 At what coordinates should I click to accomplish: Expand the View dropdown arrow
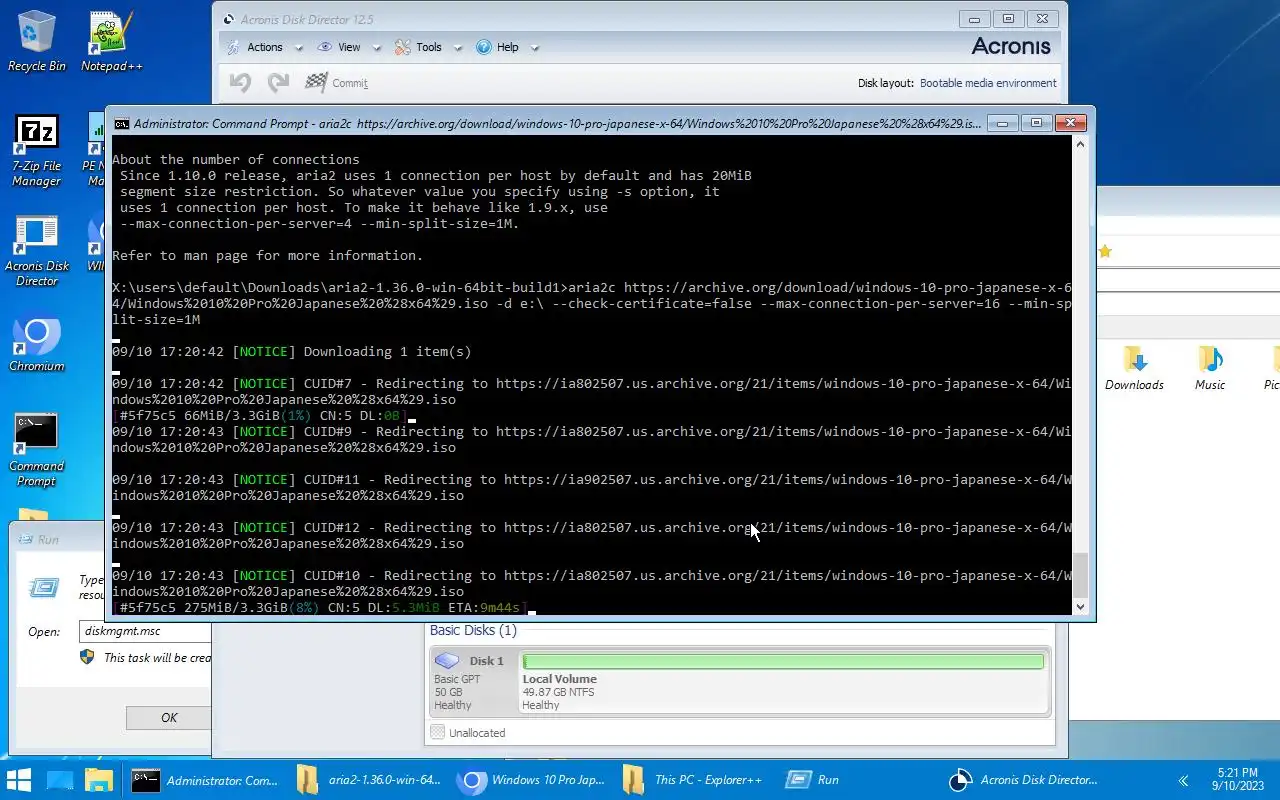[377, 48]
